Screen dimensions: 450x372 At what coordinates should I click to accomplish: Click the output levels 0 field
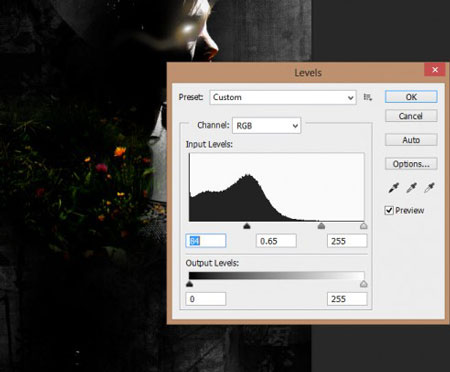tap(206, 299)
